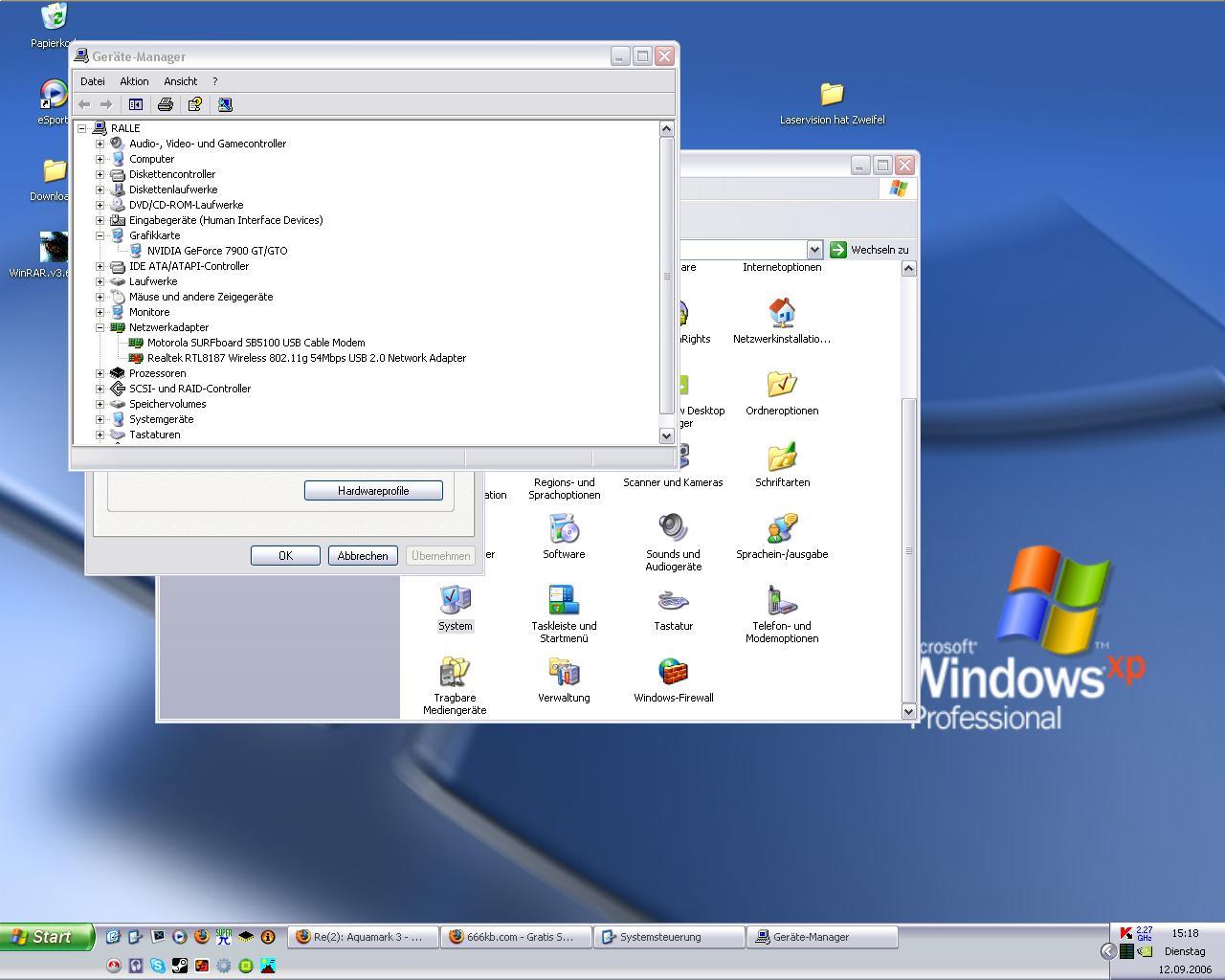Collapse the Grafikkarte node

coord(100,235)
